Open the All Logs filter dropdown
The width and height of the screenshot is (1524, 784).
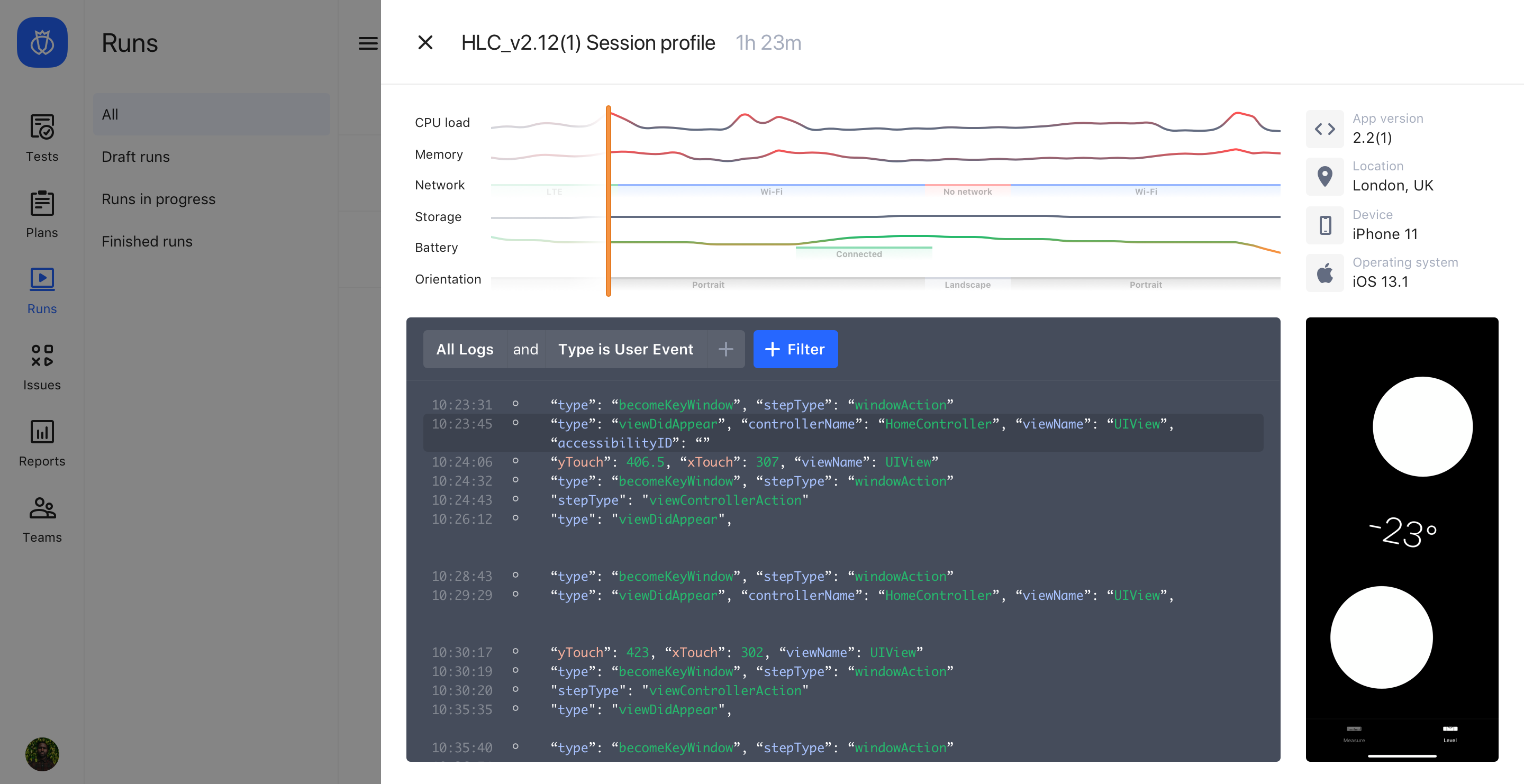point(465,350)
